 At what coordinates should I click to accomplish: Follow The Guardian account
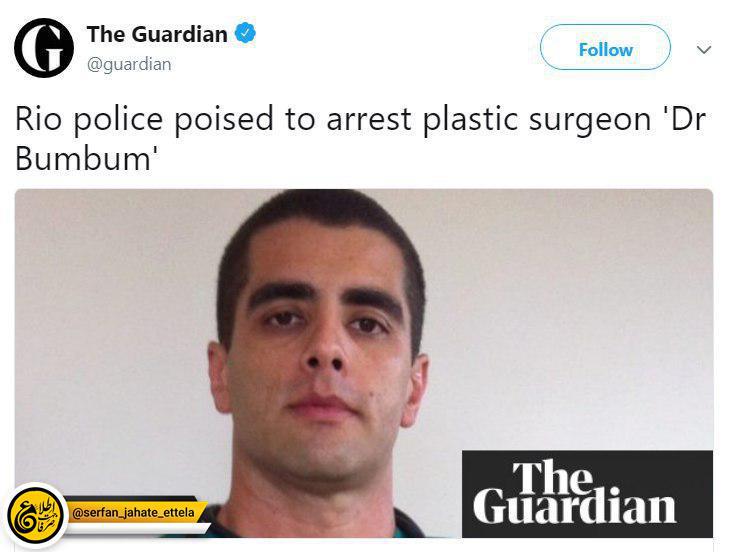tap(605, 47)
